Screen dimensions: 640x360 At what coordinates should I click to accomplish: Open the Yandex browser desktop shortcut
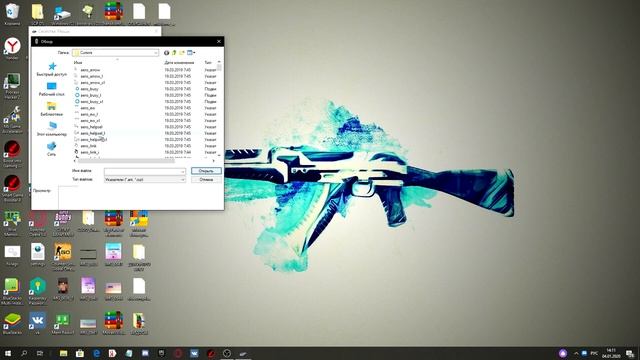[12, 48]
